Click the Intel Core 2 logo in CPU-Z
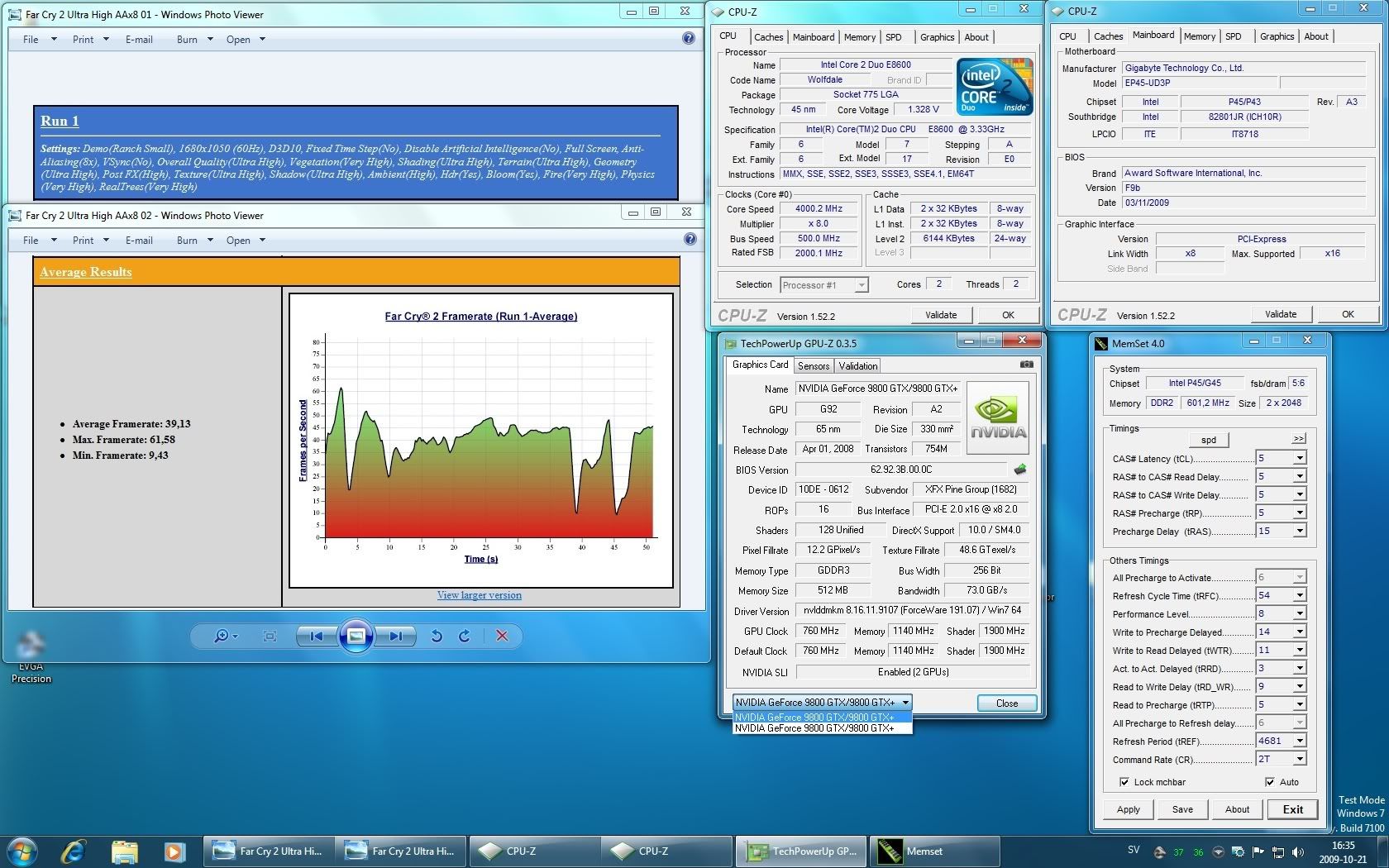The width and height of the screenshot is (1389, 868). click(995, 86)
